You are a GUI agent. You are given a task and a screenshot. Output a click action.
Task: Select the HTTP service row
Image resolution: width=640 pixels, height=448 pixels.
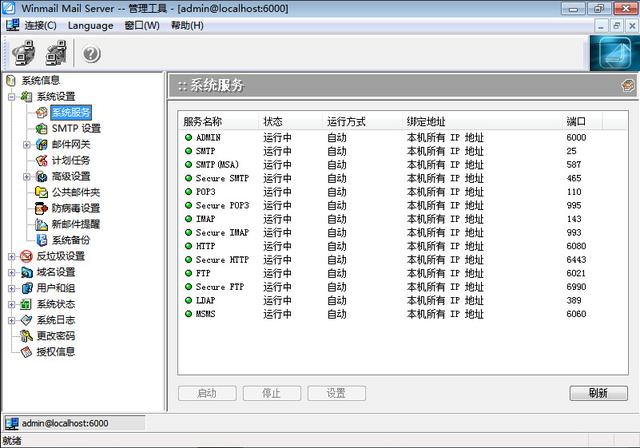pos(402,246)
